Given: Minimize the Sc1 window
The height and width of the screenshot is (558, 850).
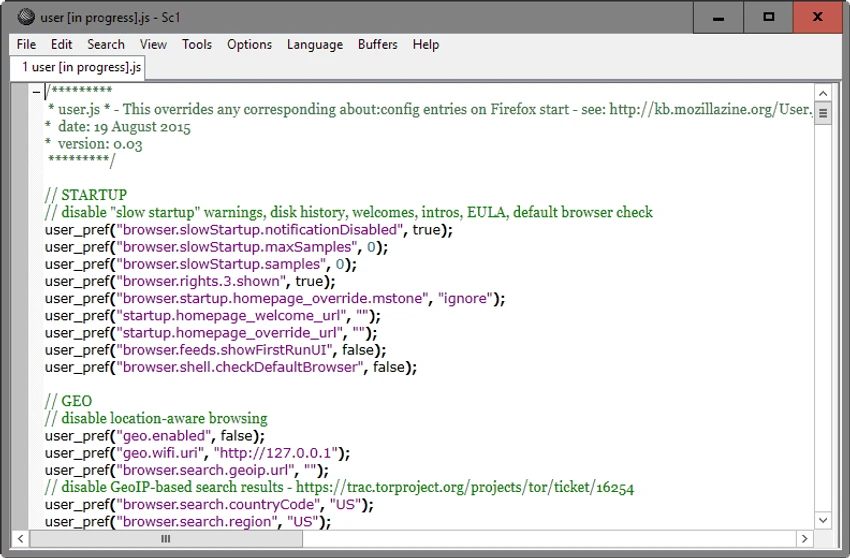Looking at the screenshot, I should pyautogui.click(x=718, y=17).
